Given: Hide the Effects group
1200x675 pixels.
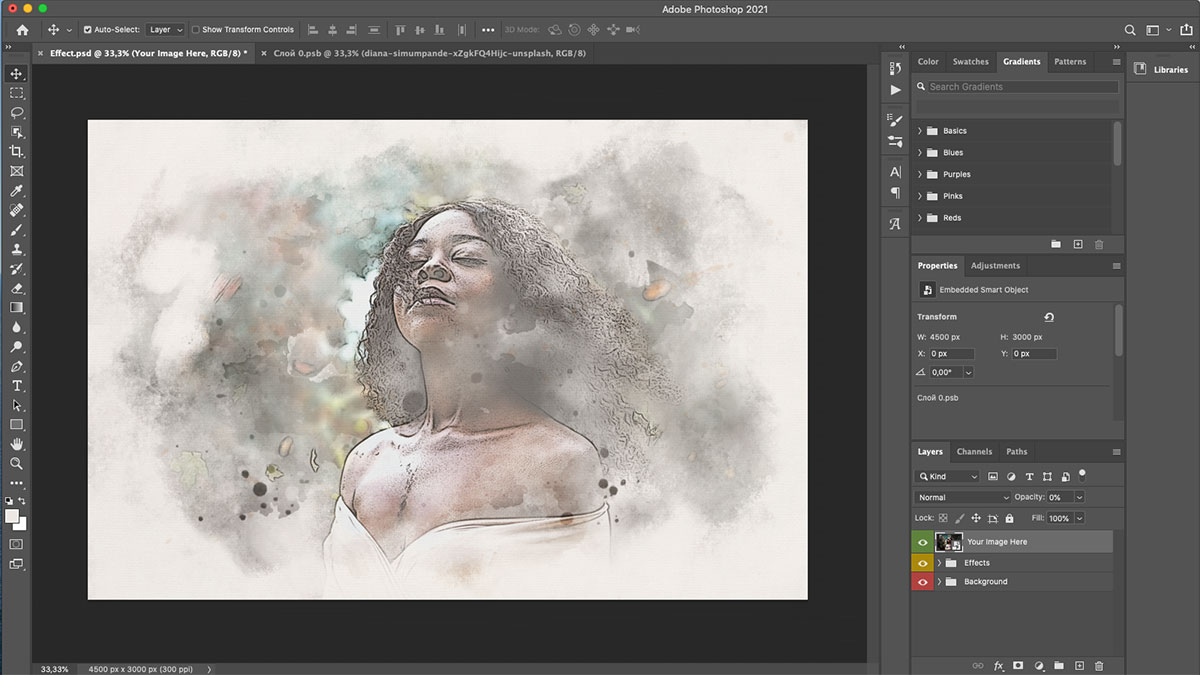Looking at the screenshot, I should [923, 563].
